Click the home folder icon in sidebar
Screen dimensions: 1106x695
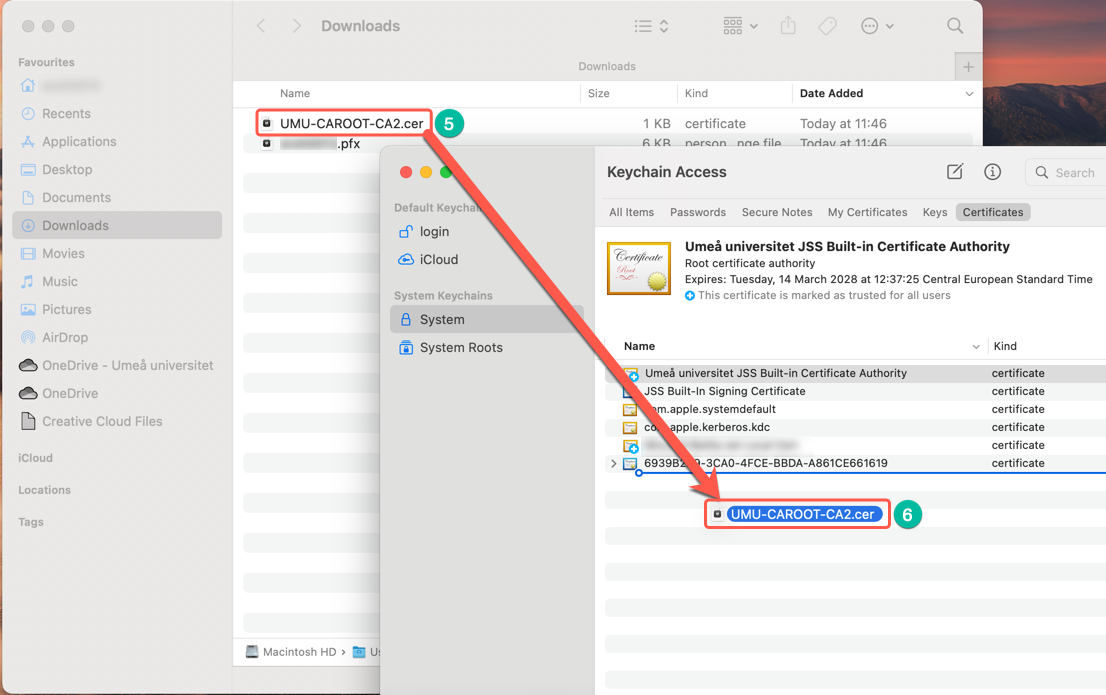coord(28,85)
